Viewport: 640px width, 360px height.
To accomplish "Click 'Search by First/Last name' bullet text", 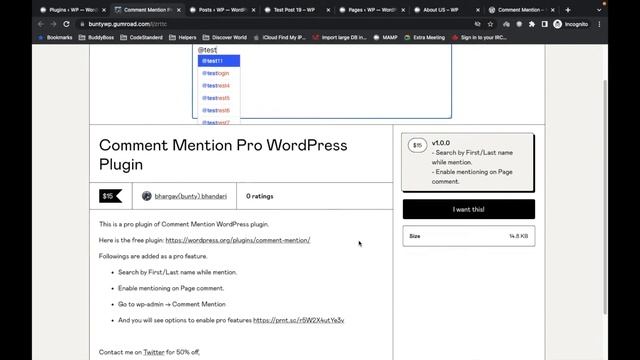I will click(x=177, y=272).
